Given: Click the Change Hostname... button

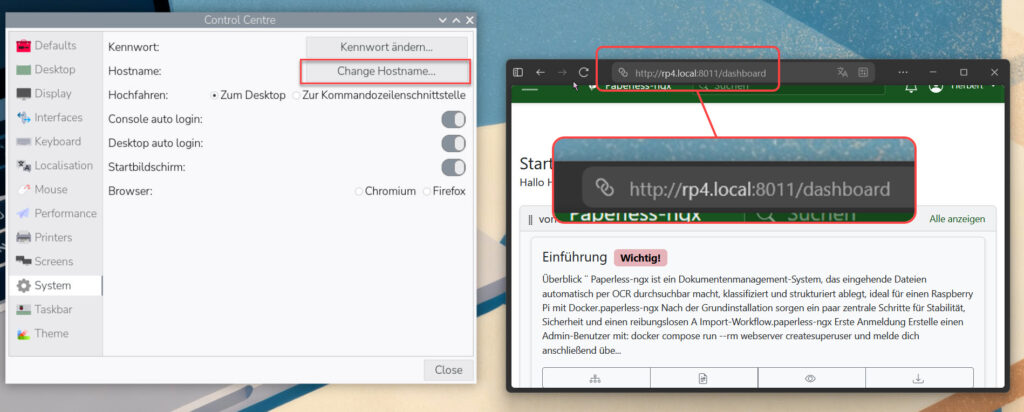Looking at the screenshot, I should tap(386, 72).
